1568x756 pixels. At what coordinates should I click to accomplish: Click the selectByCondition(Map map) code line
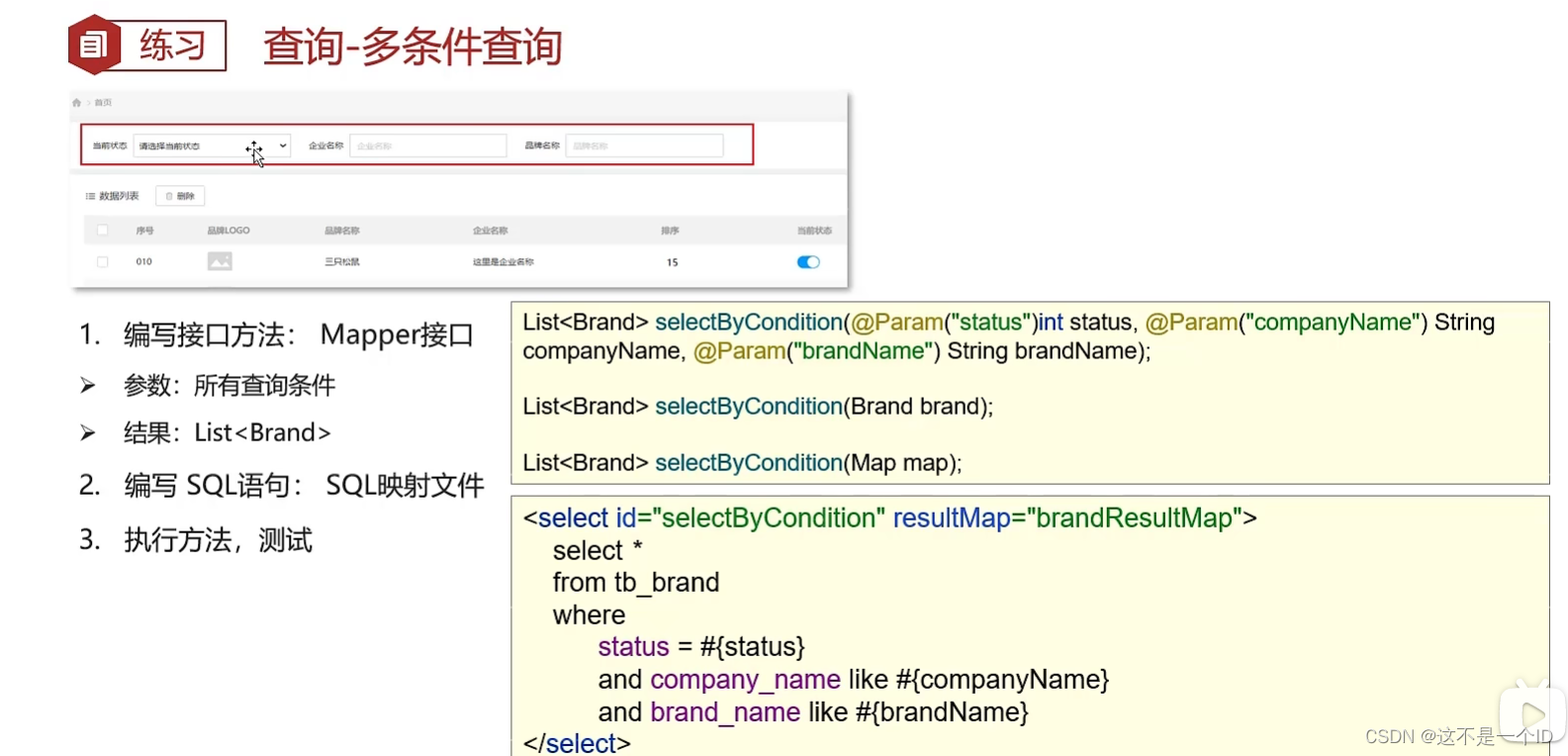742,462
